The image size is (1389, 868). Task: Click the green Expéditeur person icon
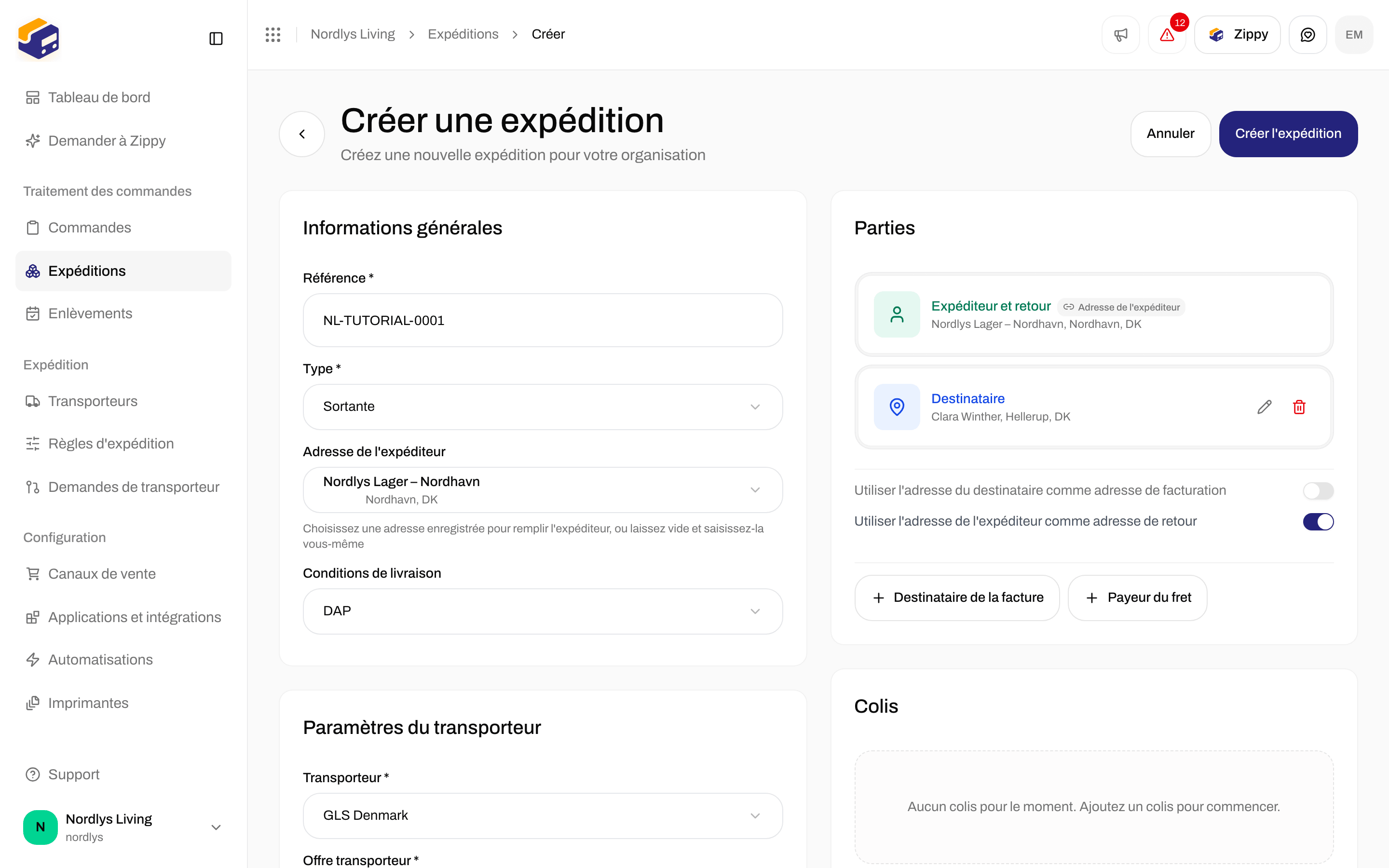897,314
